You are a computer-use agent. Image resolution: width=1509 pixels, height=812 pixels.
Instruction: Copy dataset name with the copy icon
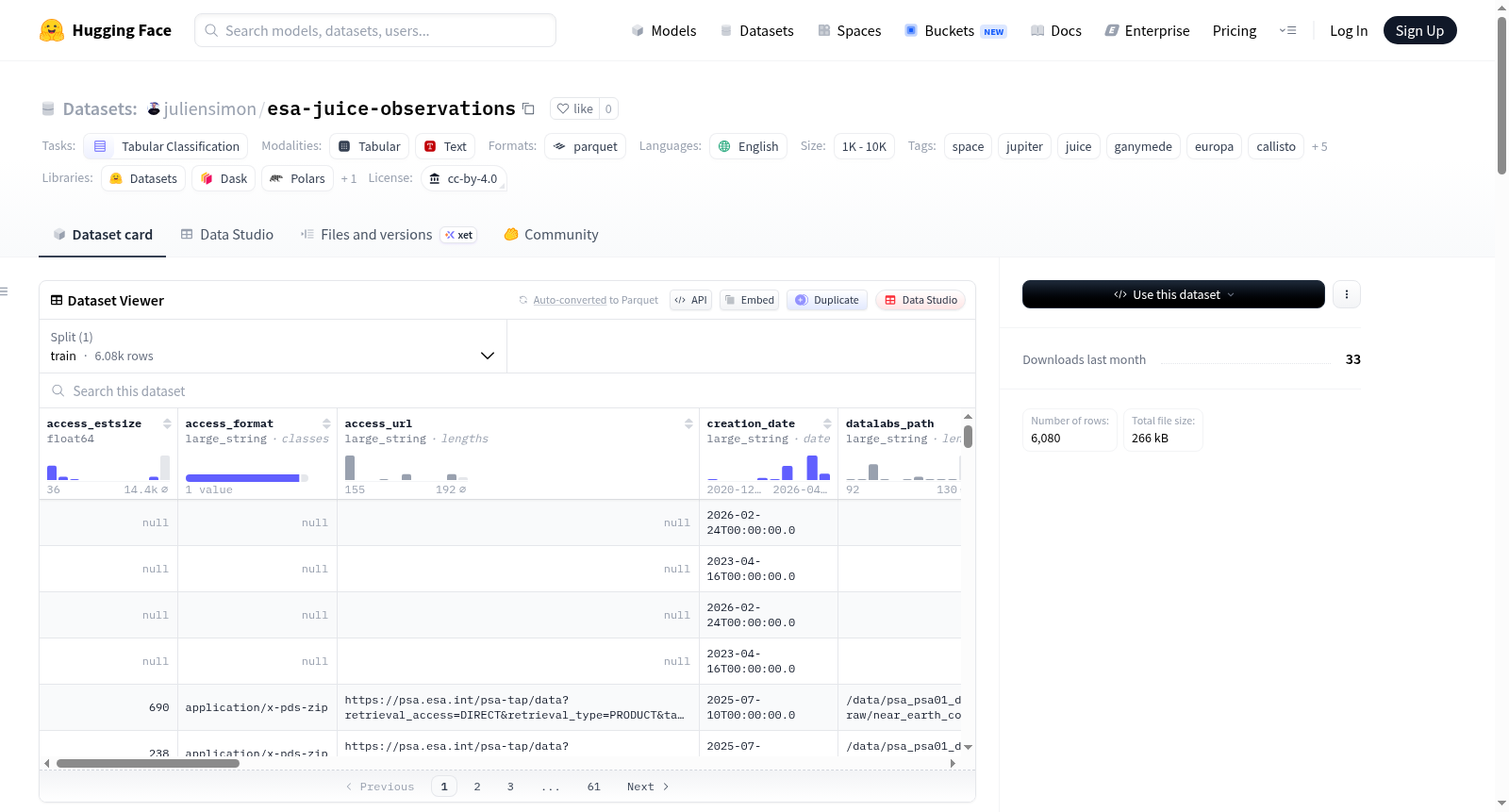pyautogui.click(x=528, y=109)
